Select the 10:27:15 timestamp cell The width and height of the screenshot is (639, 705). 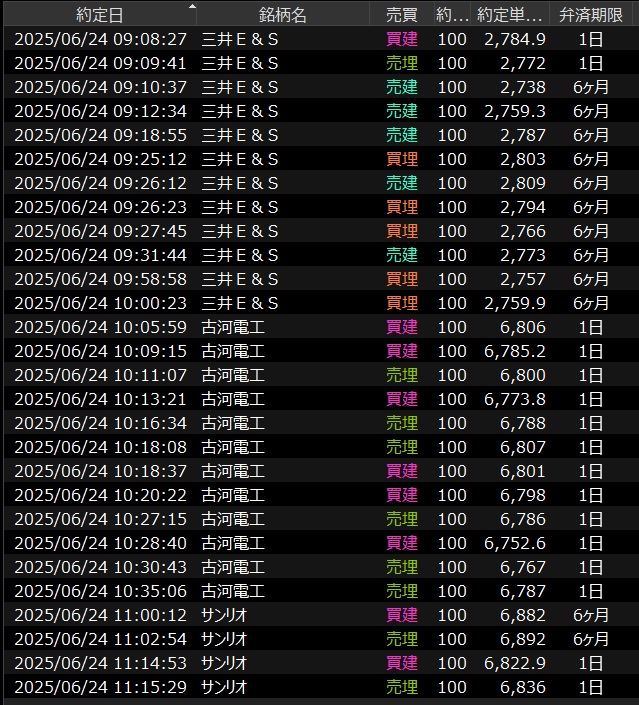pos(100,519)
